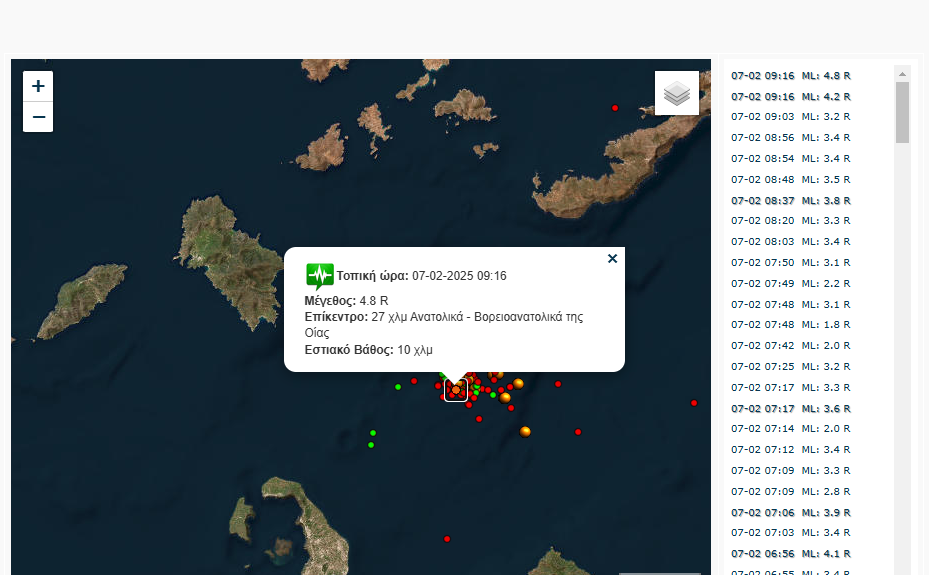Click the selected epicenter marker below popup
Viewport: 929px width, 575px height.
click(x=455, y=390)
